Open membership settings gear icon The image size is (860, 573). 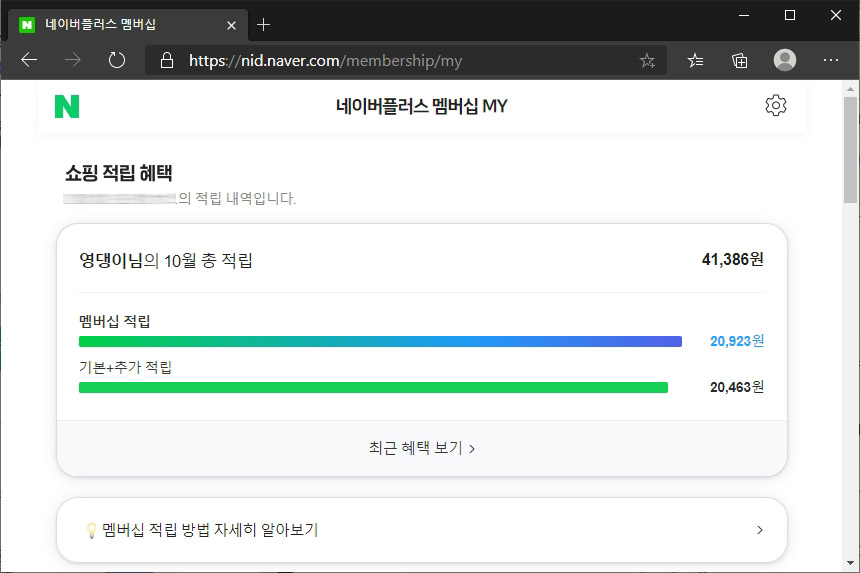coord(776,105)
